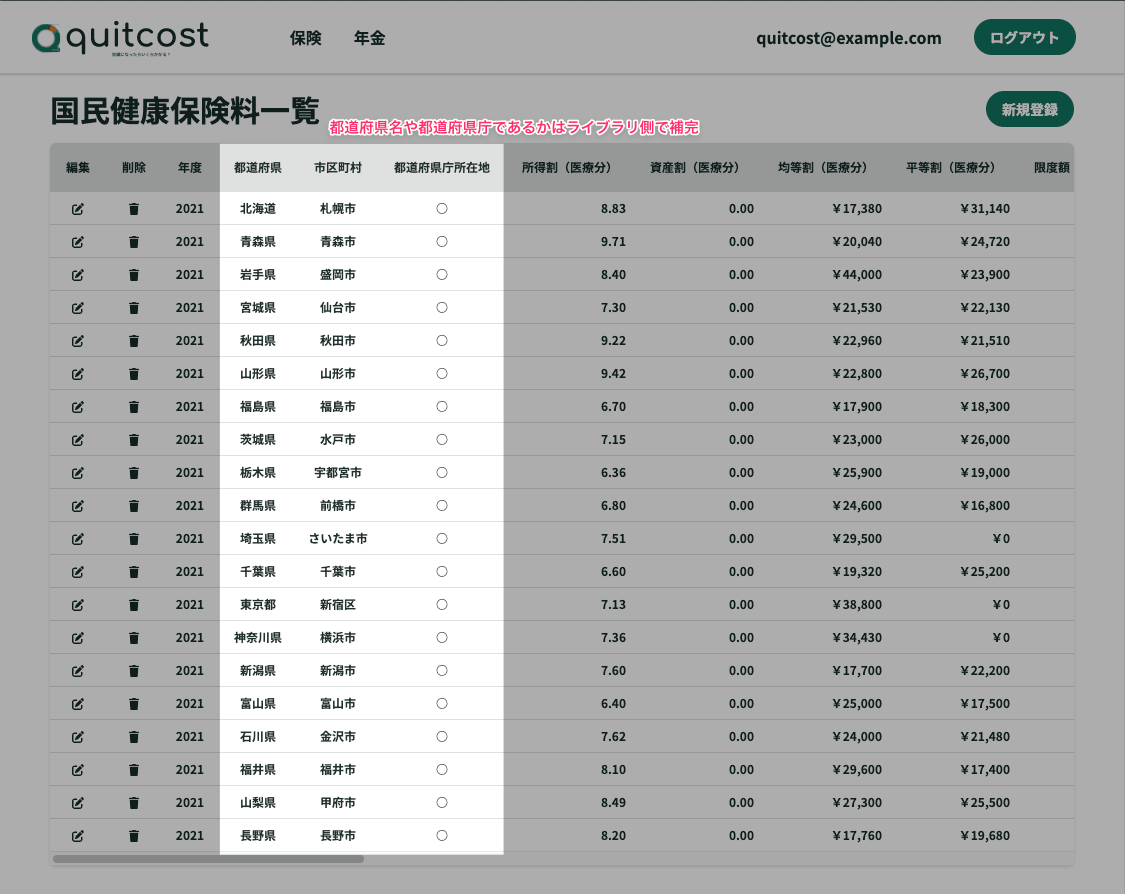Edit the 栃木県 宇都宮市 row

point(77,473)
